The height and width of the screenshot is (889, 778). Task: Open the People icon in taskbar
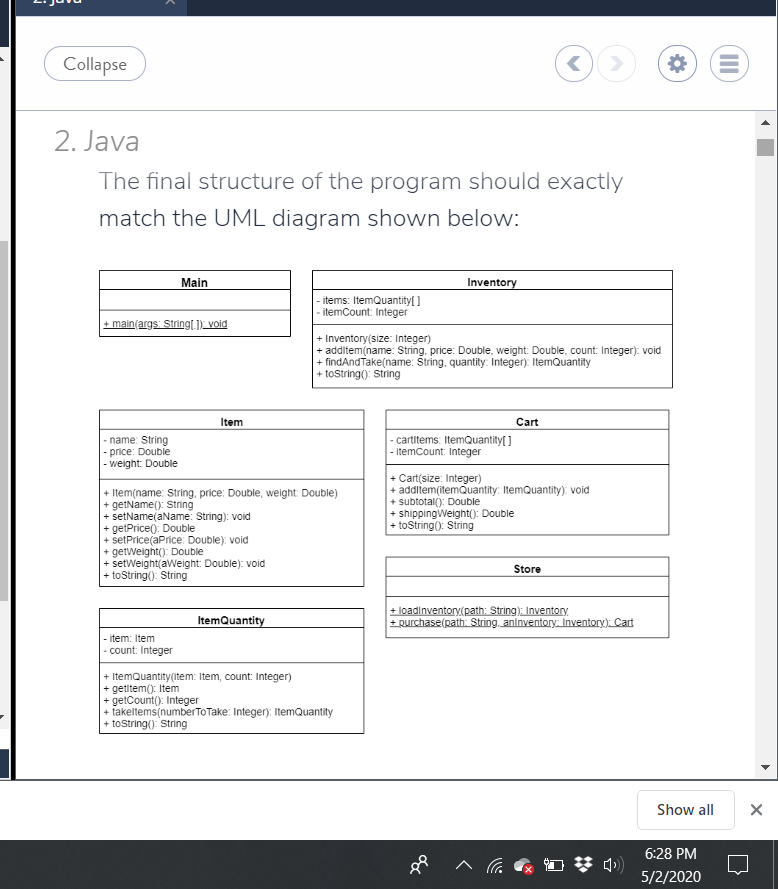click(419, 864)
